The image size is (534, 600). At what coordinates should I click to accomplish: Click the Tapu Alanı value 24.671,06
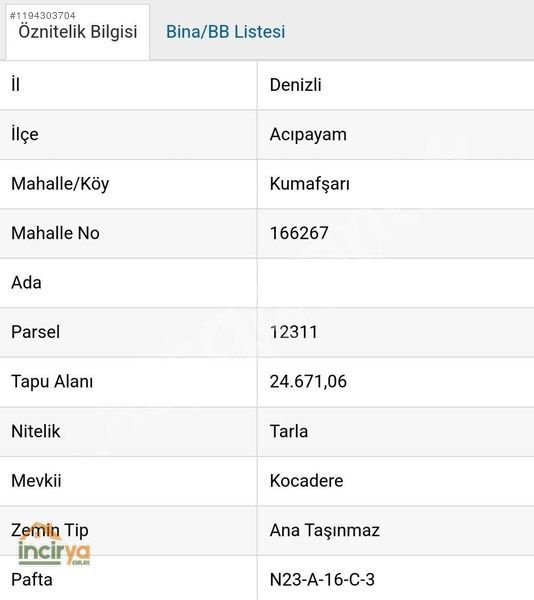click(308, 382)
